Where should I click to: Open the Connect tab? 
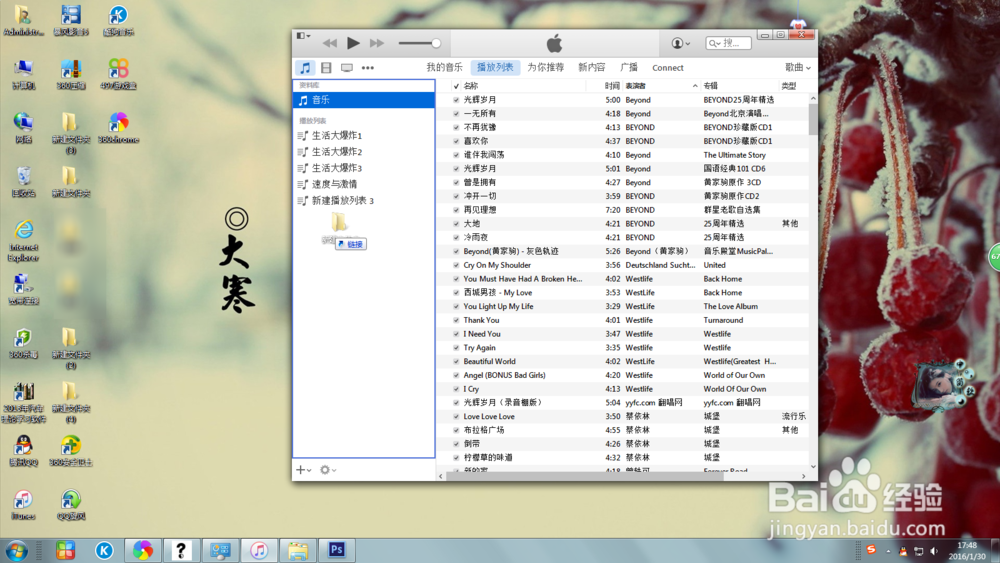(x=668, y=68)
